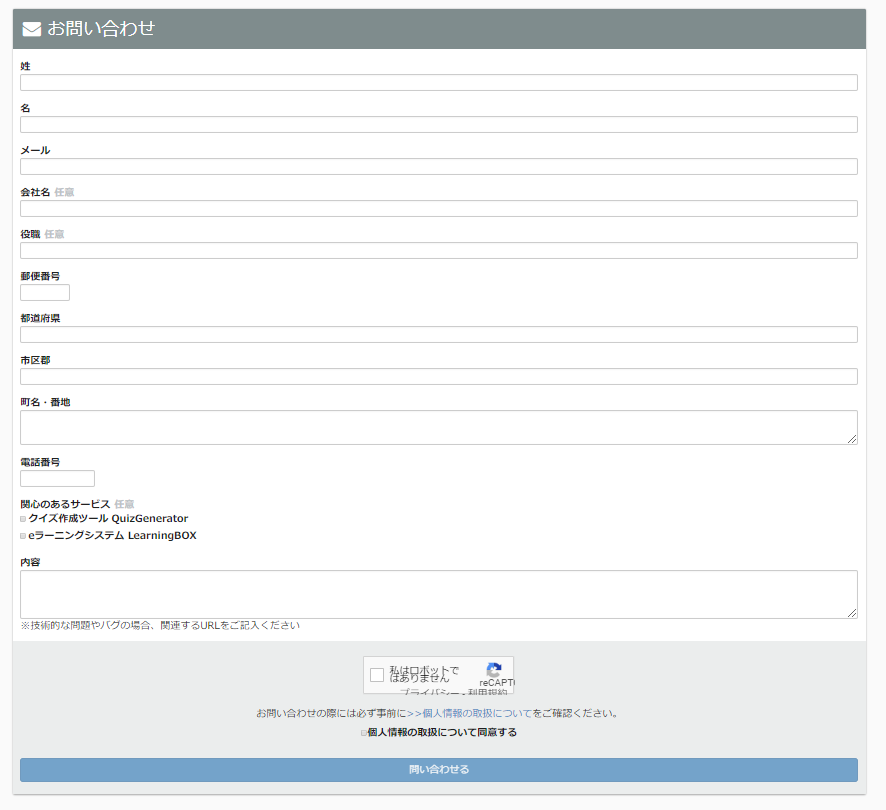Open the >>個人情報の取扱について link

469,713
